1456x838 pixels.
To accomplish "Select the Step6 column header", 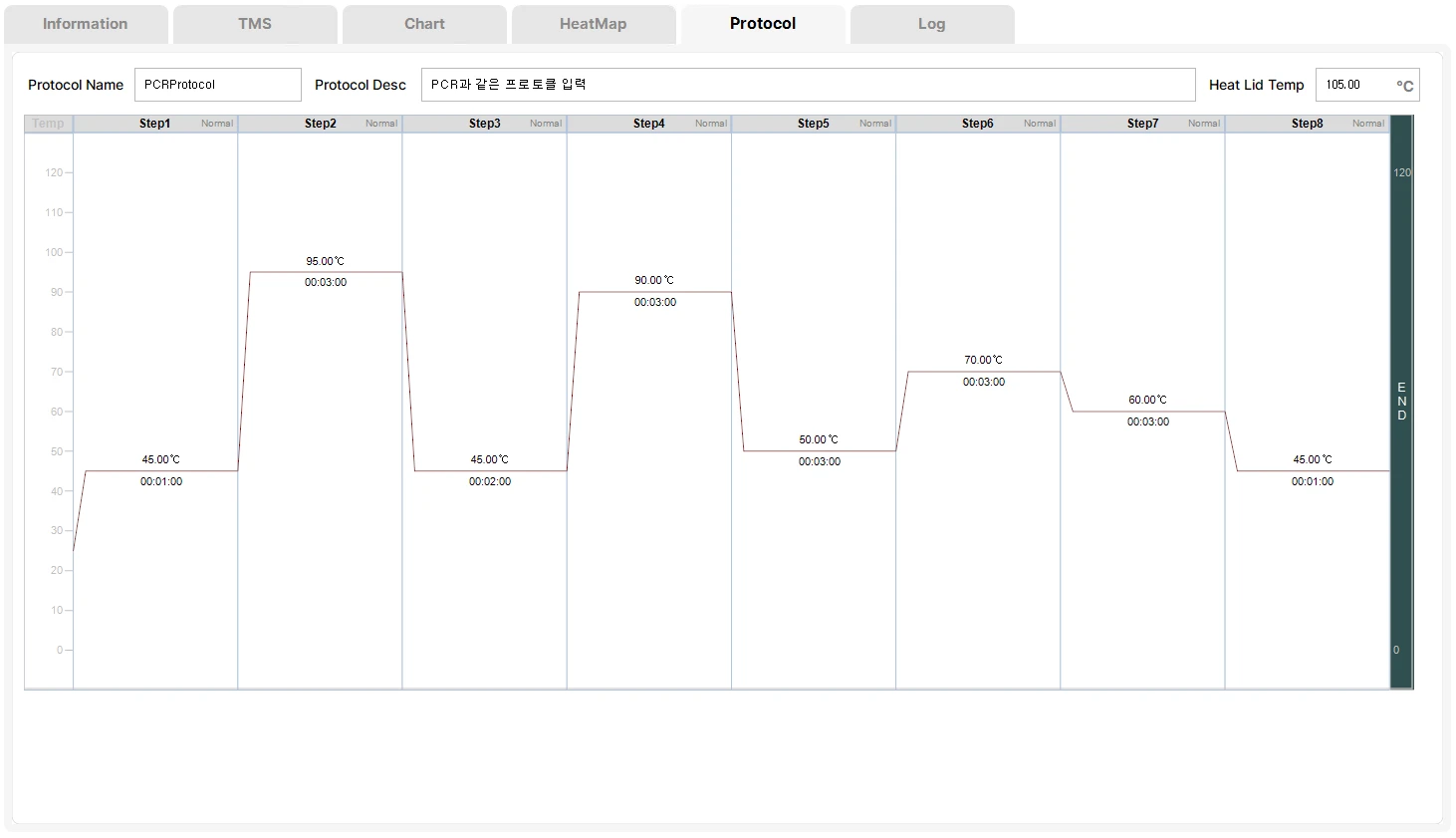I will point(978,124).
